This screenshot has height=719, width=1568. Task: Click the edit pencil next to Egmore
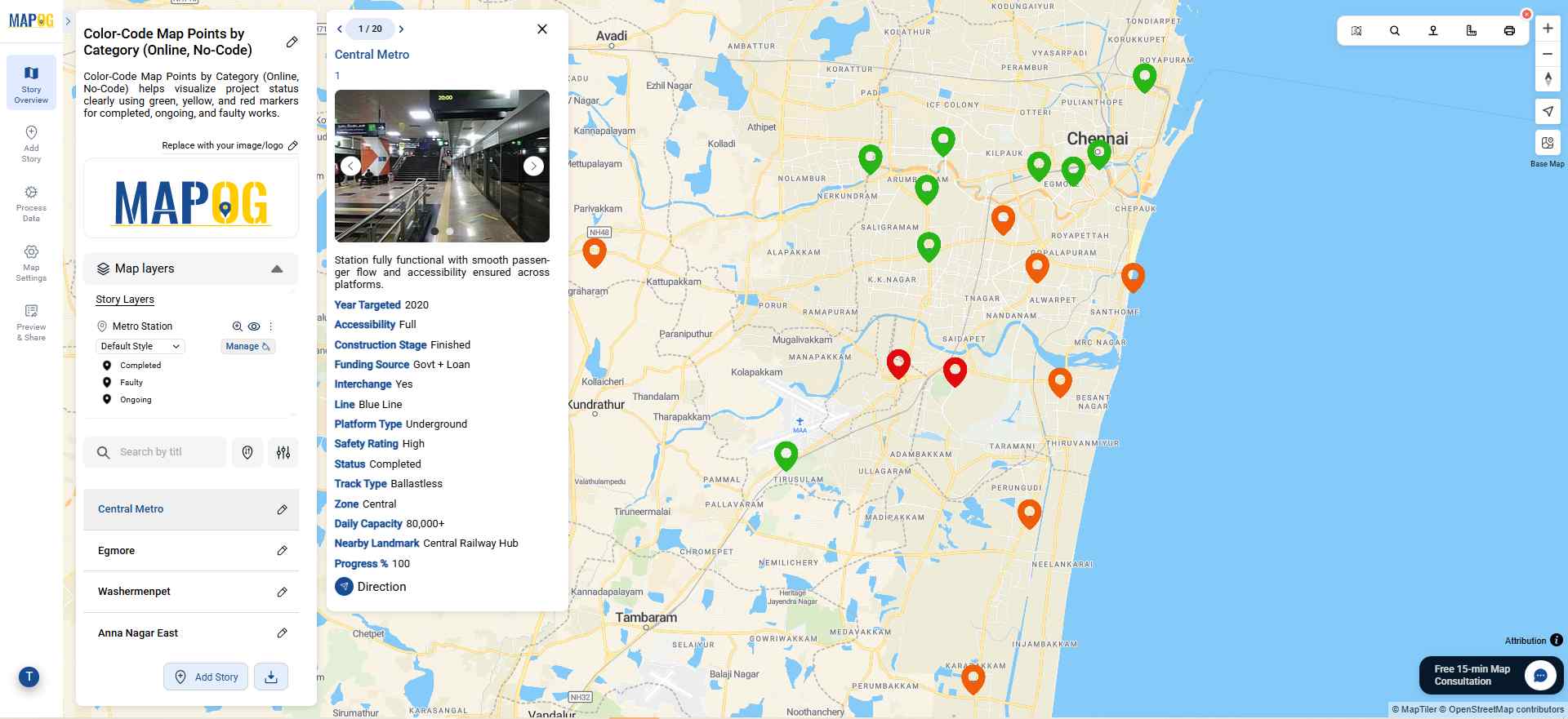point(282,551)
